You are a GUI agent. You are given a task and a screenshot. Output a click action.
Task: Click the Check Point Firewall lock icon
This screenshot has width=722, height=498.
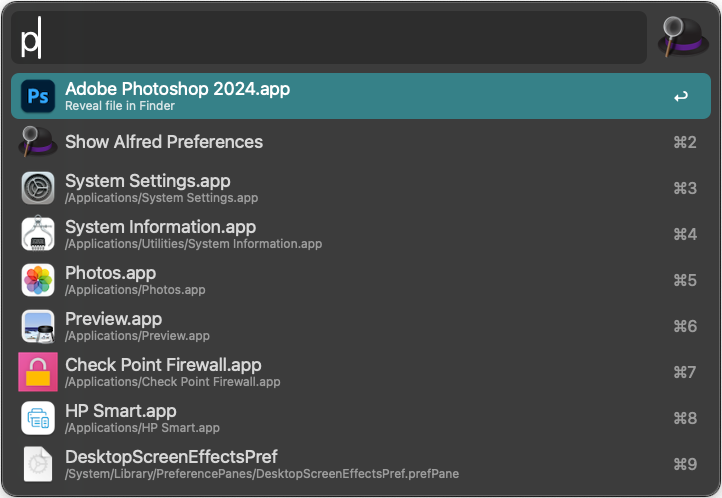coord(38,372)
